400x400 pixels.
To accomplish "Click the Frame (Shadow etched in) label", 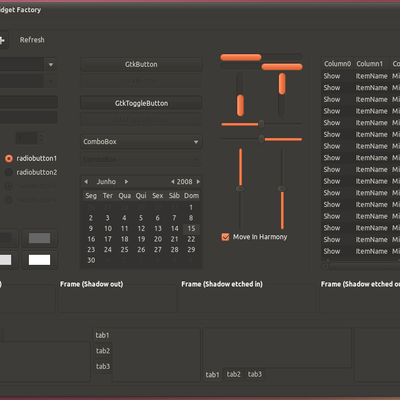I will tap(222, 284).
